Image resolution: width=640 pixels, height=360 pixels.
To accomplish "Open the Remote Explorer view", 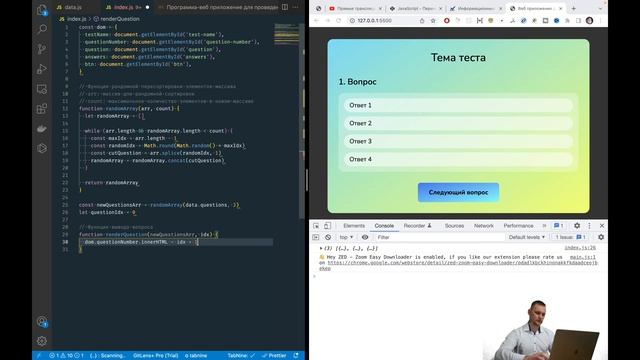I will coord(42,89).
